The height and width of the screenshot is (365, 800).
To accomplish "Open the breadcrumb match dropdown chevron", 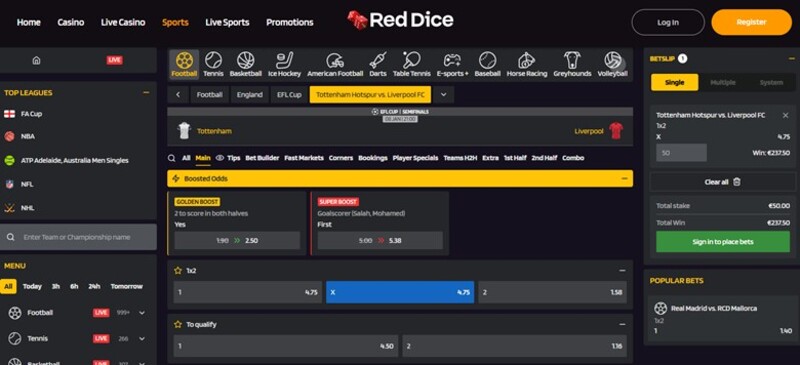I will click(x=443, y=94).
